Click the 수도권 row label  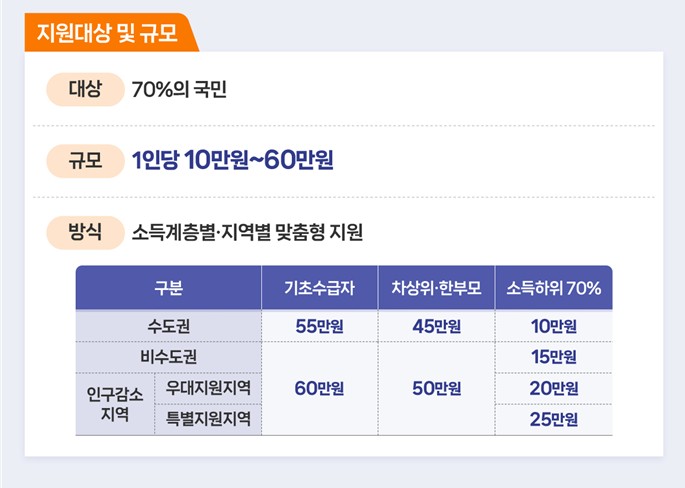tap(168, 326)
